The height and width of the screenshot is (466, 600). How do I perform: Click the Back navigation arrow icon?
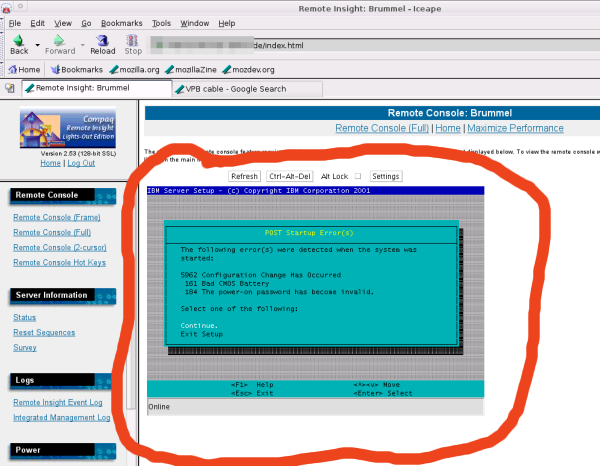point(18,41)
